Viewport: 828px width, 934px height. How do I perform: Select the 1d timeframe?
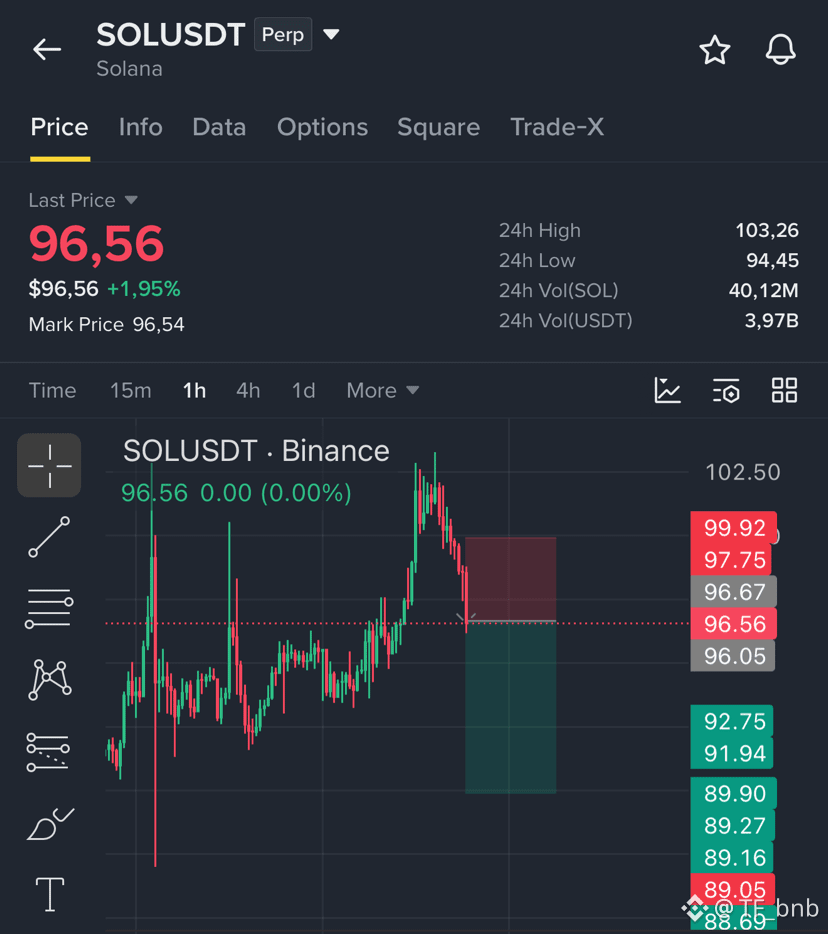point(303,391)
